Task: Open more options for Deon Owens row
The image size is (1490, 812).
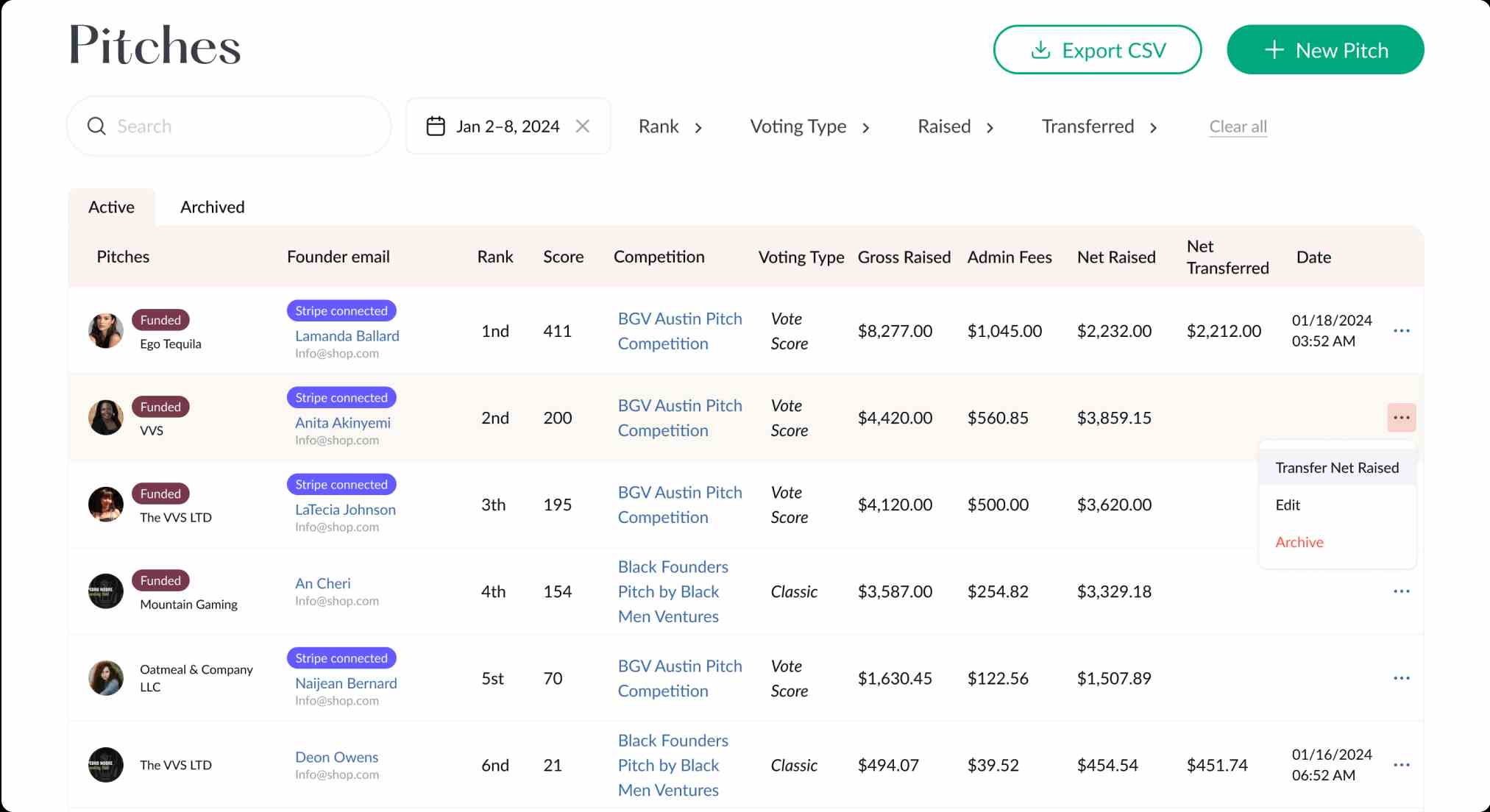Action: coord(1401,765)
